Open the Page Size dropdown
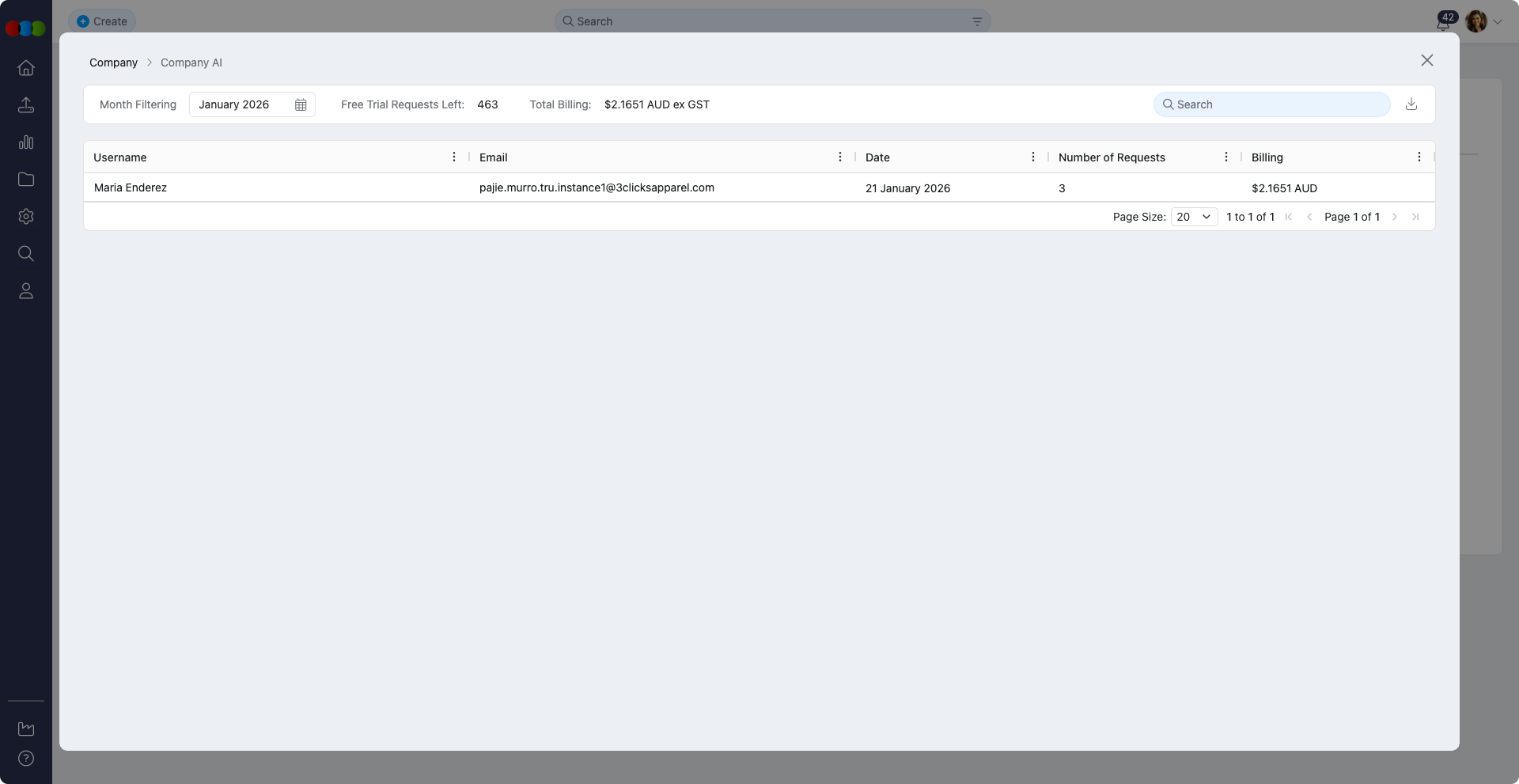The image size is (1519, 784). [x=1194, y=217]
